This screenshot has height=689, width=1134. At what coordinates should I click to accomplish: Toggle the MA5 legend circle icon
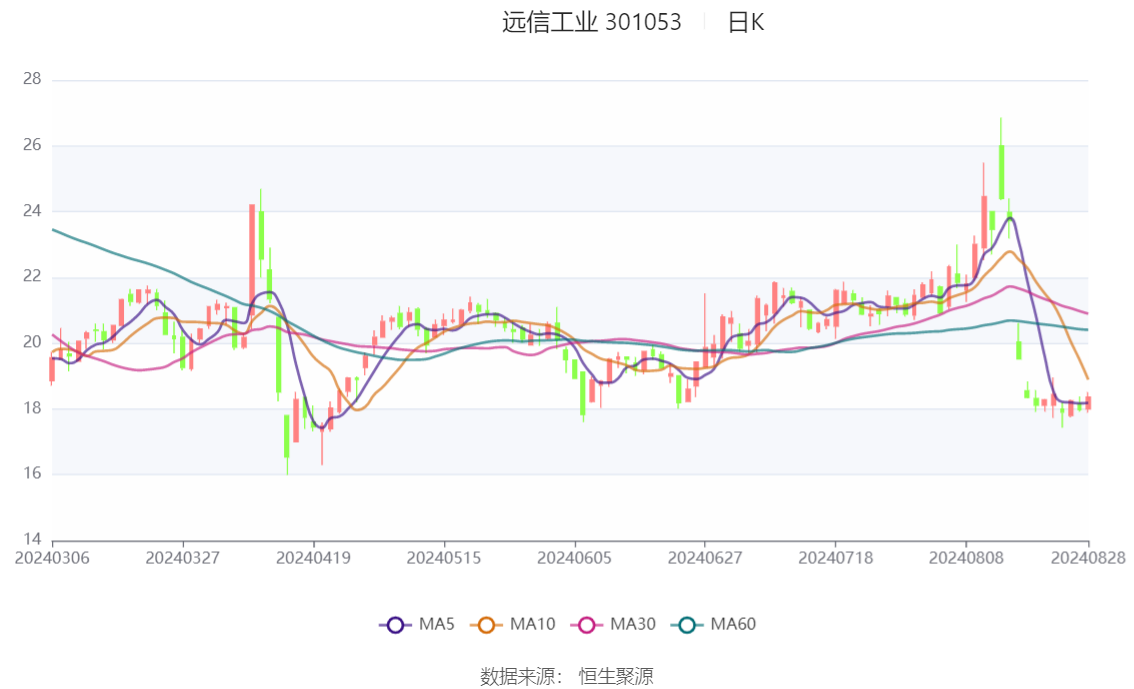pyautogui.click(x=395, y=625)
